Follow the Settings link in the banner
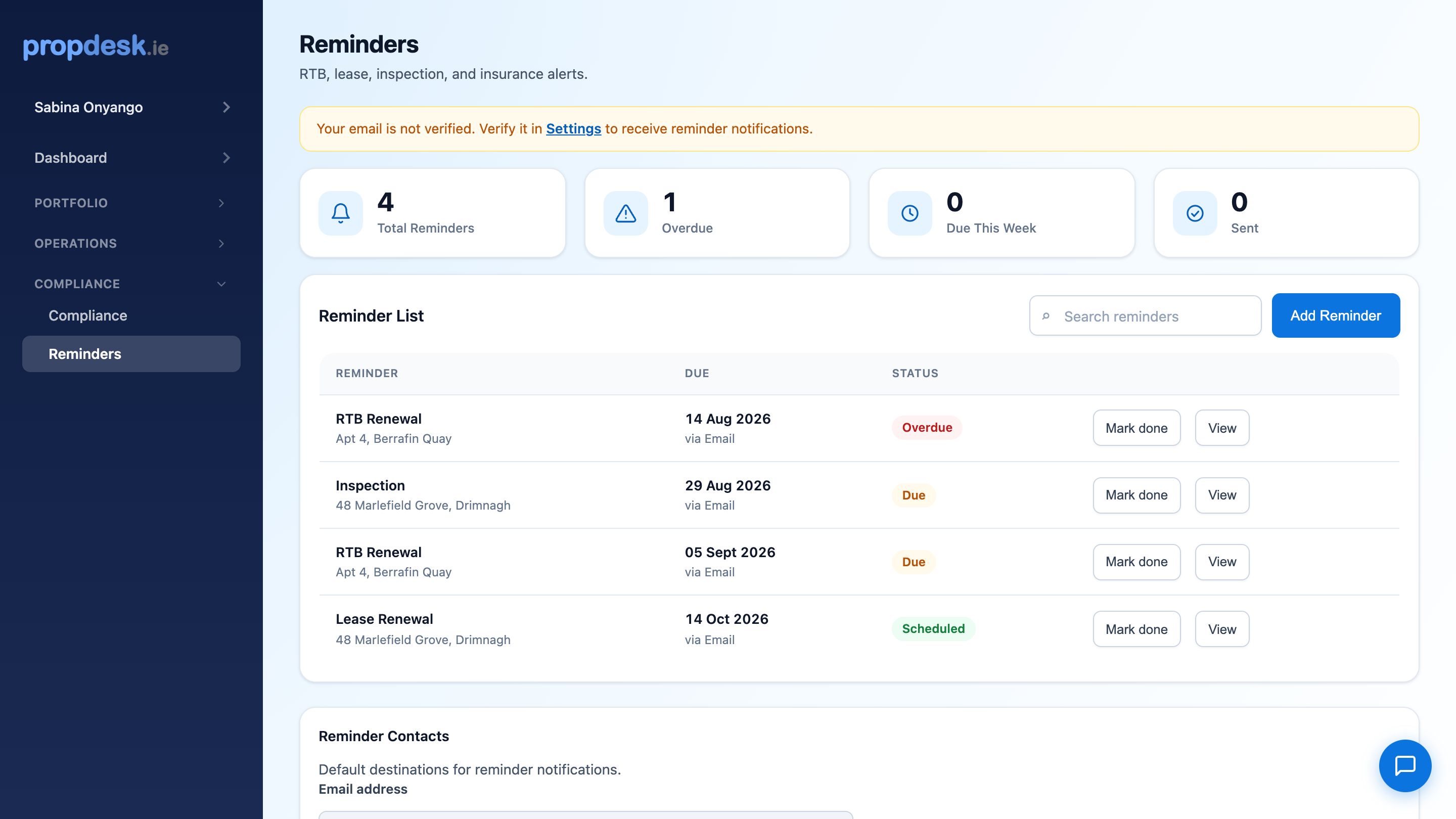The image size is (1456, 819). tap(573, 129)
